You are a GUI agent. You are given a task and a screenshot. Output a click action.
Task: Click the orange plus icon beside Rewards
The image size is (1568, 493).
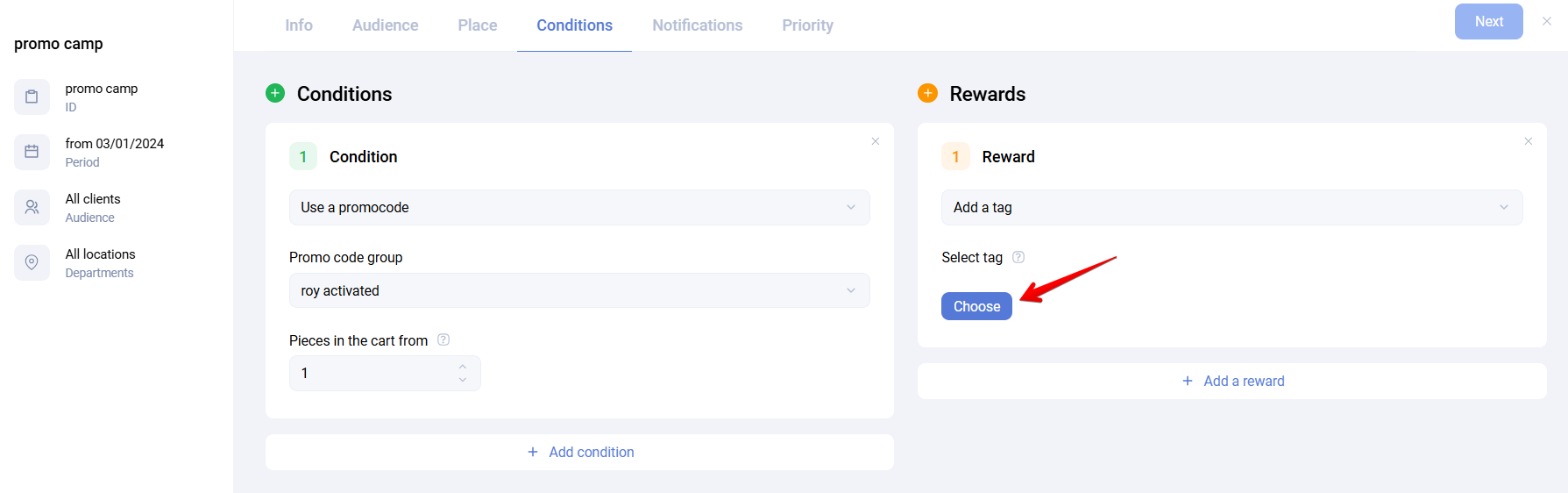tap(927, 93)
